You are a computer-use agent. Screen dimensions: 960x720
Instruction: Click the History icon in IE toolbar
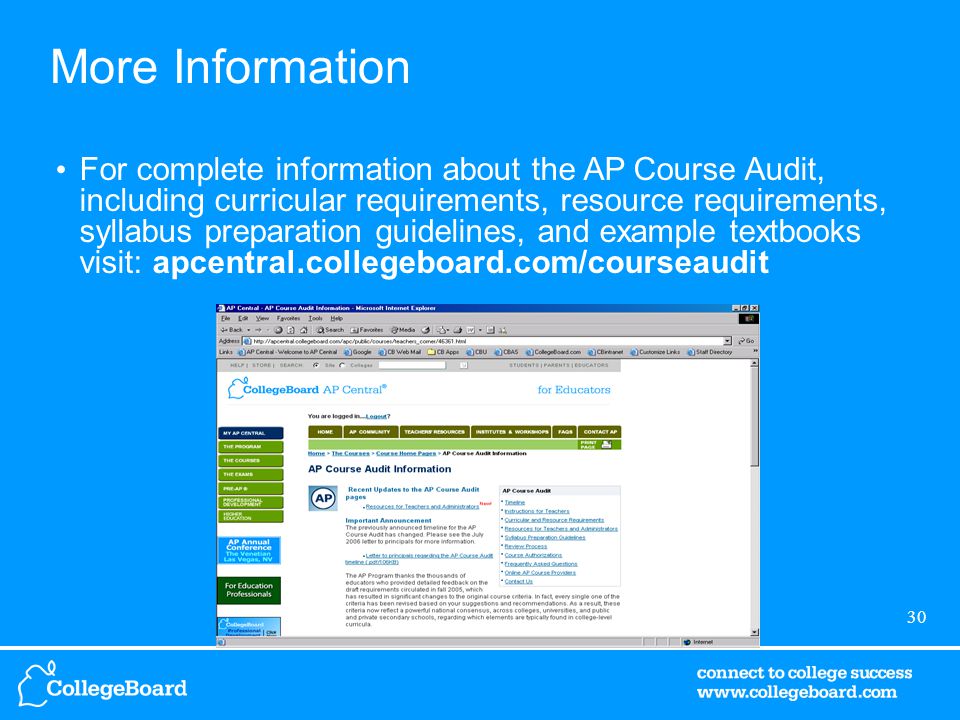pos(426,330)
